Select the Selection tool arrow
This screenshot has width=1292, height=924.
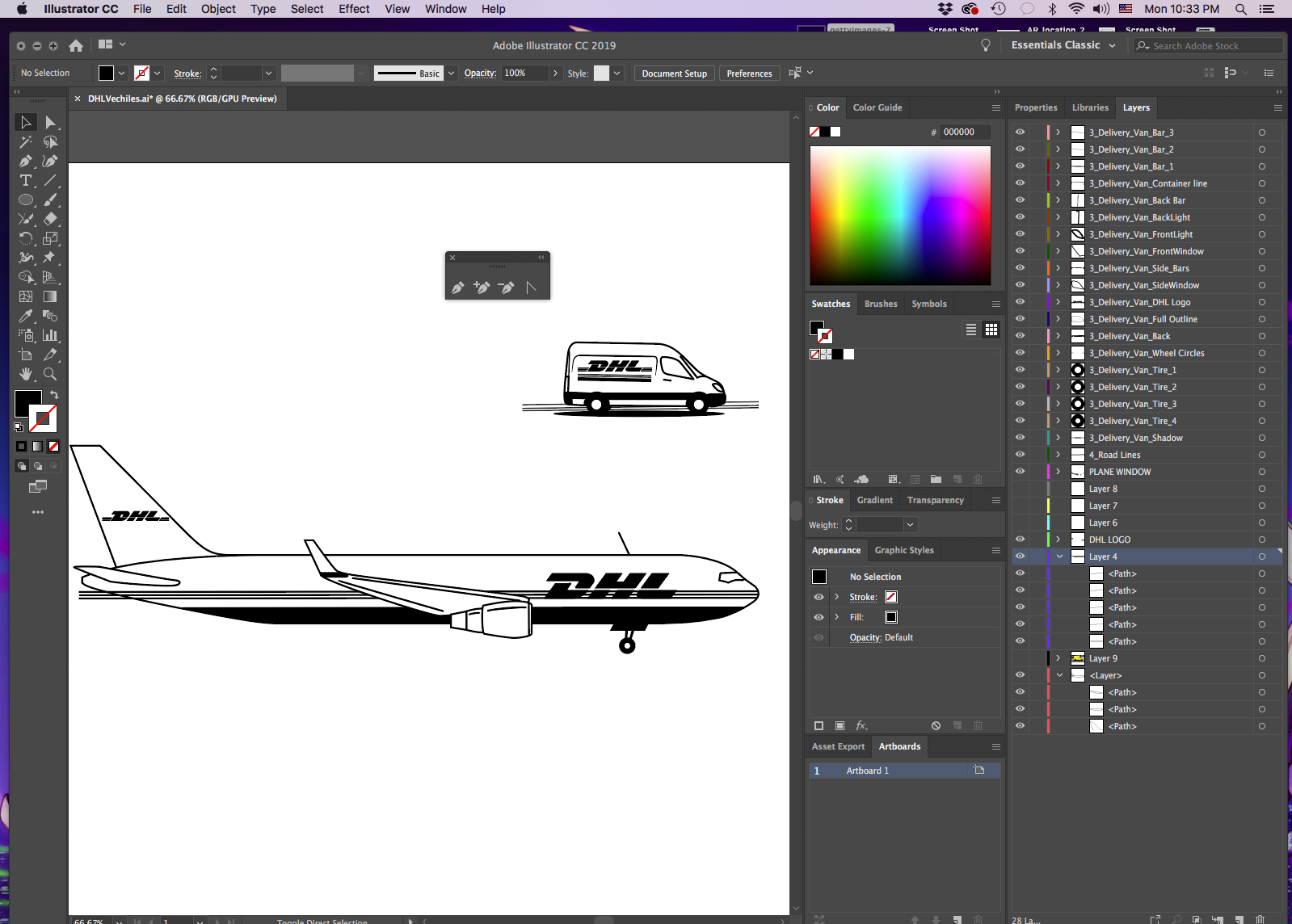tap(25, 122)
